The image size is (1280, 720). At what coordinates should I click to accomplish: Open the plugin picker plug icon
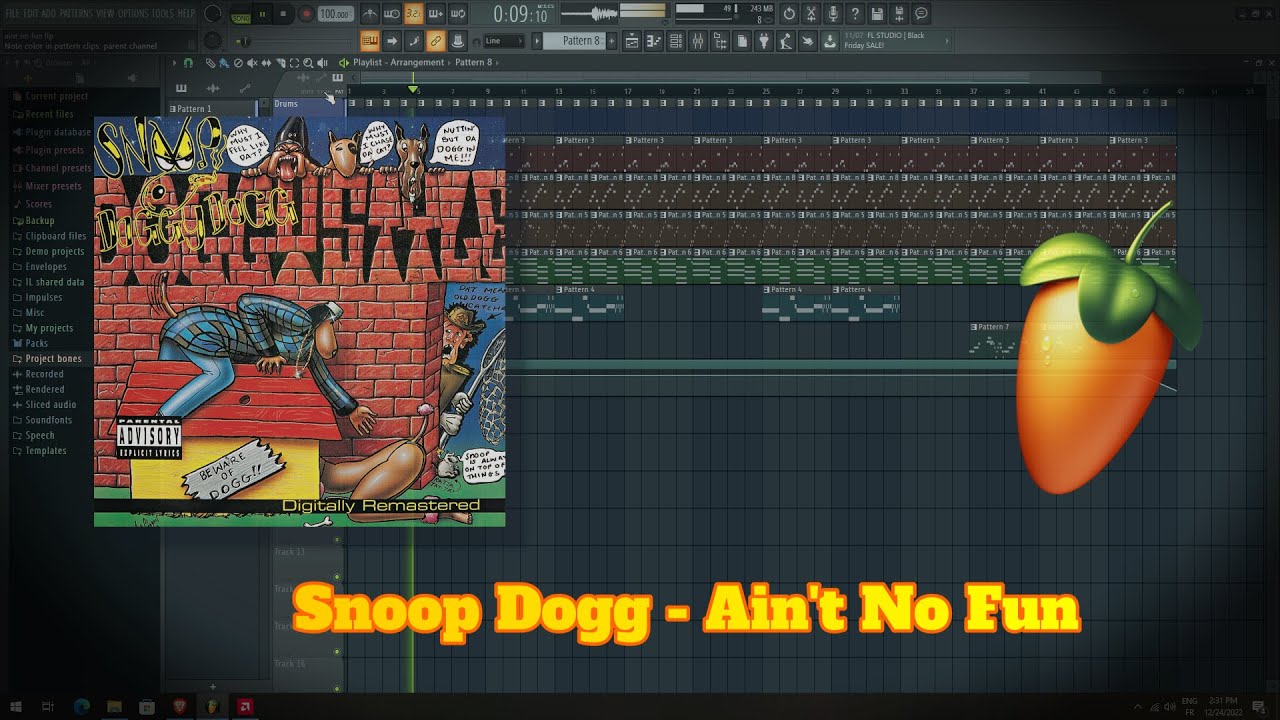click(764, 41)
